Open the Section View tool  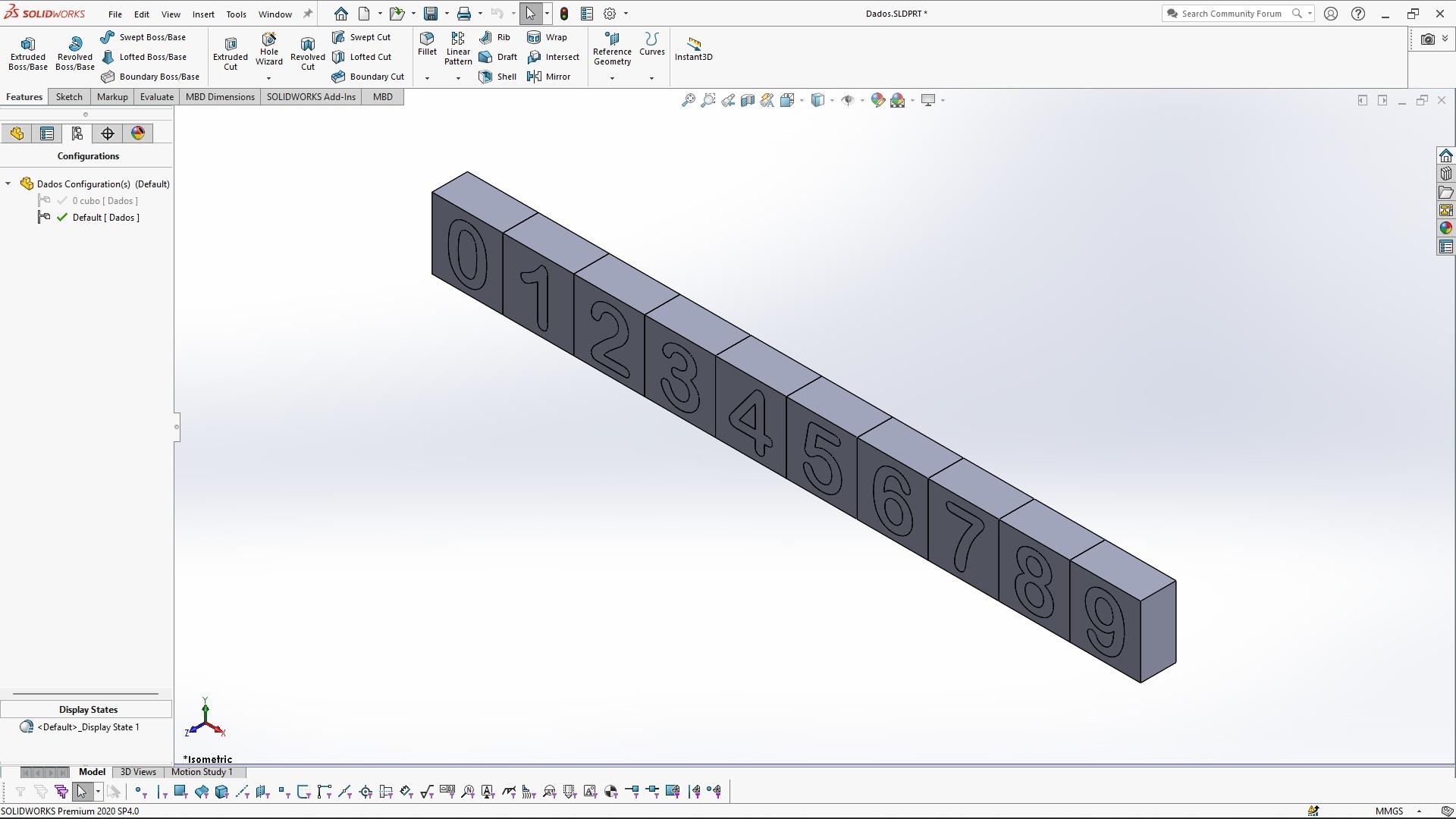747,100
